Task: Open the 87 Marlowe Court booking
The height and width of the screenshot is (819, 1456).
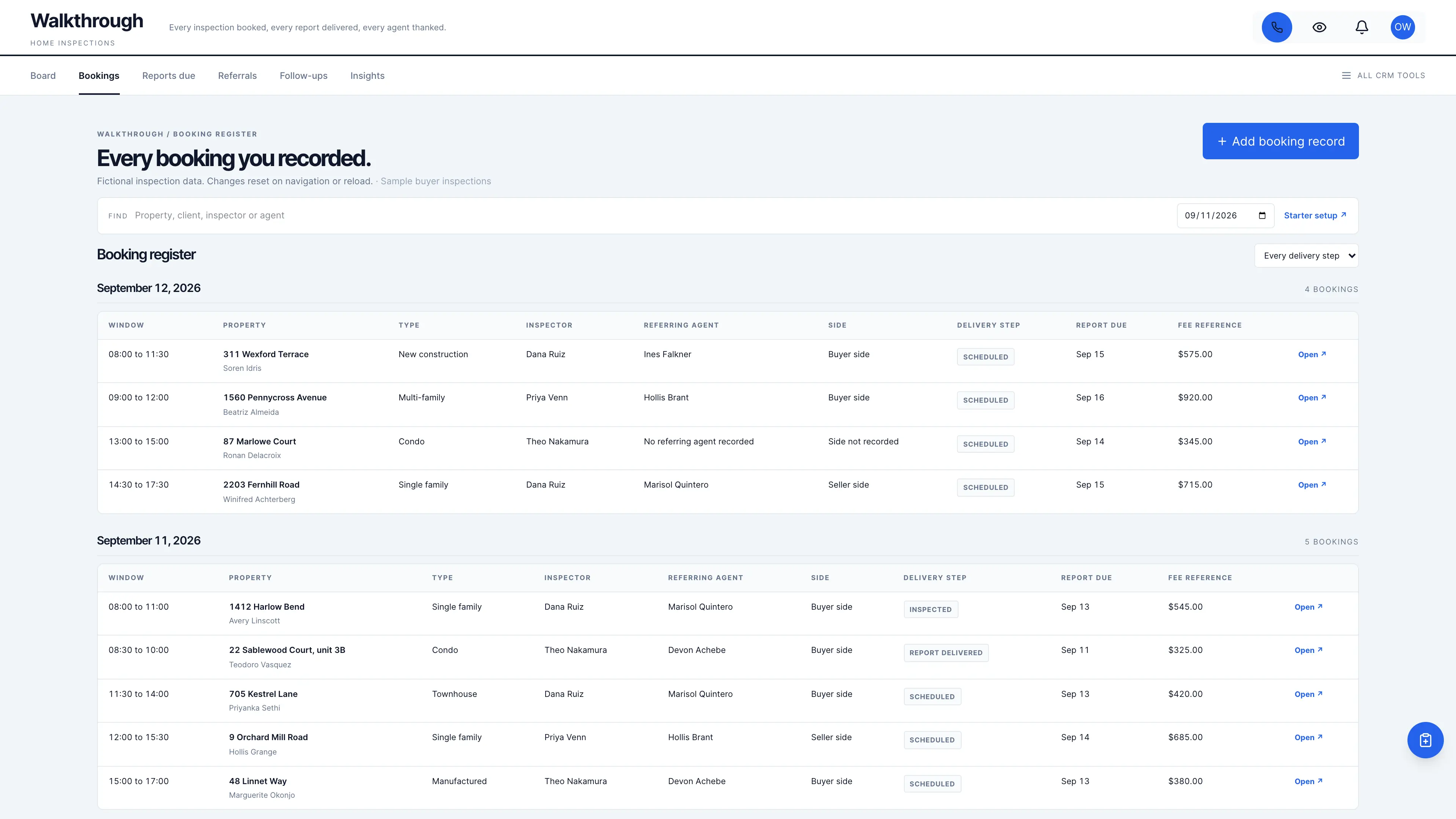Action: coord(1311,442)
